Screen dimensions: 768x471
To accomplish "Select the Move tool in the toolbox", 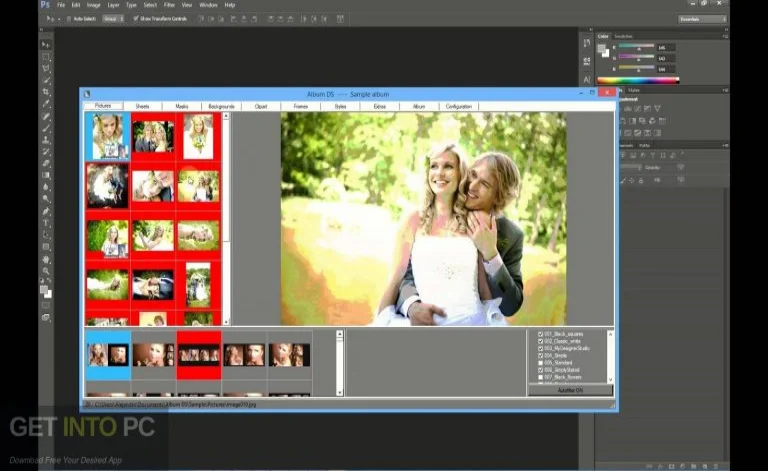I will click(46, 45).
